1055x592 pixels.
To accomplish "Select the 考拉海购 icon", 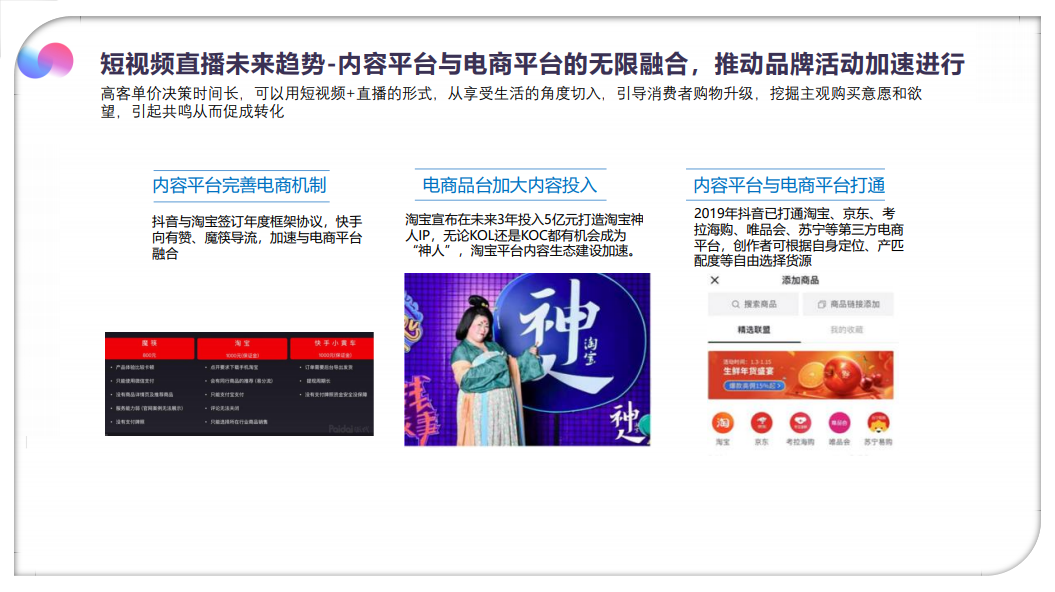I will (800, 422).
